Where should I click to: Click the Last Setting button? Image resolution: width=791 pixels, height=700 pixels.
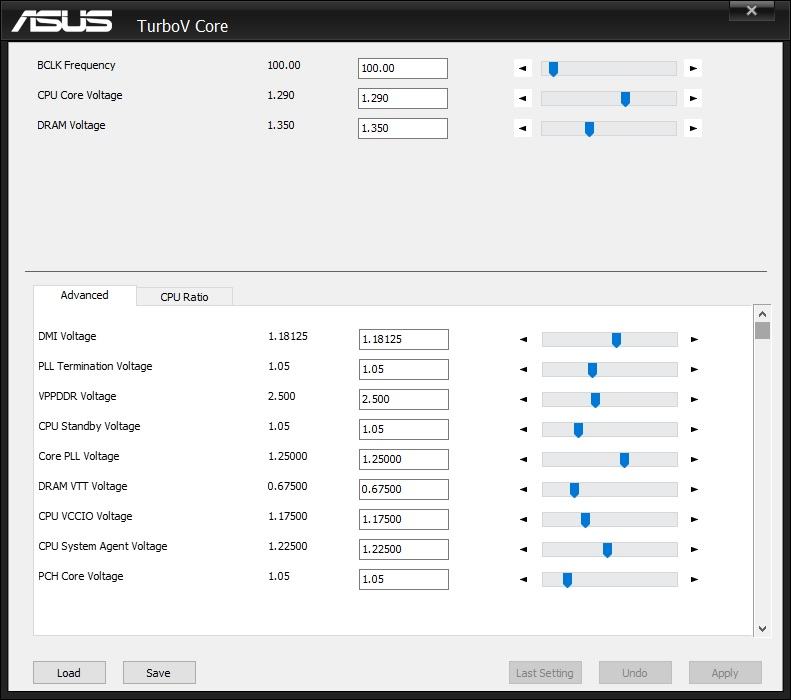point(545,673)
